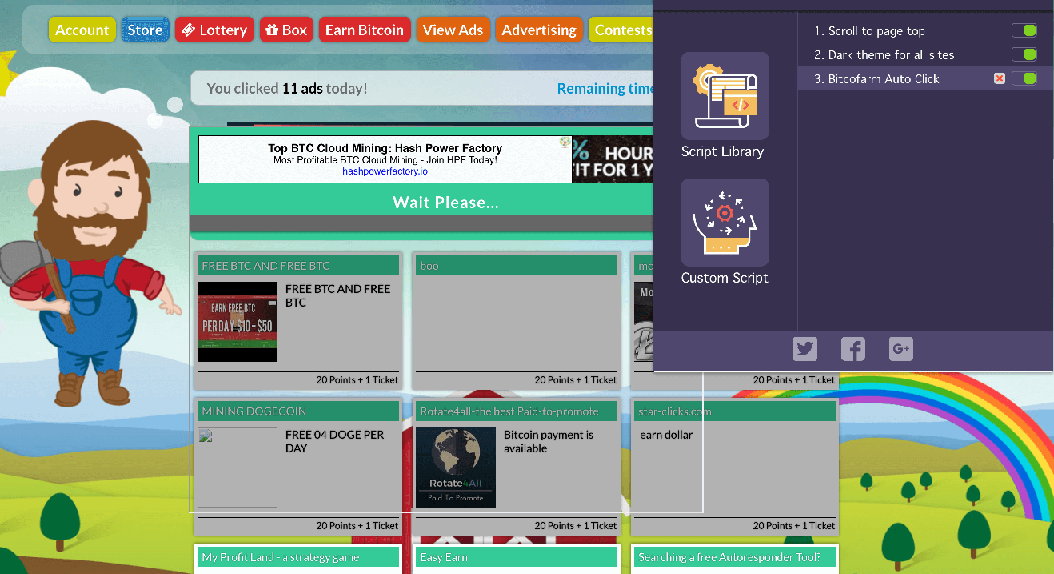Open the hashpowerfactory.io ad link
Viewport: 1054px width, 574px height.
tap(384, 172)
